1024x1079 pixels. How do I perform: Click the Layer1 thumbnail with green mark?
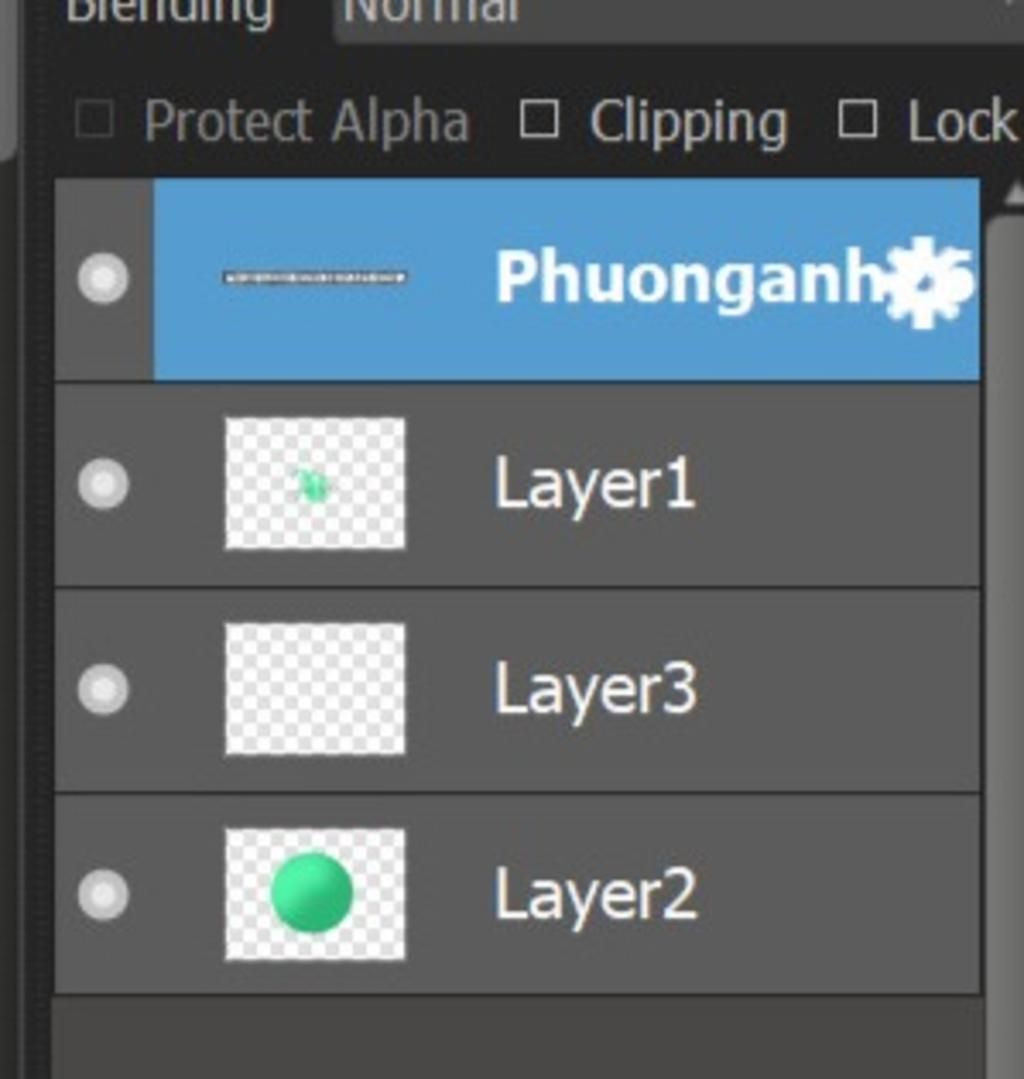pos(315,484)
